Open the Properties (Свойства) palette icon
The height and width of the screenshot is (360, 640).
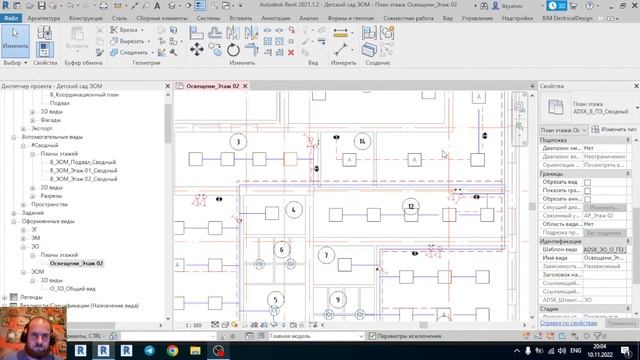point(44,50)
